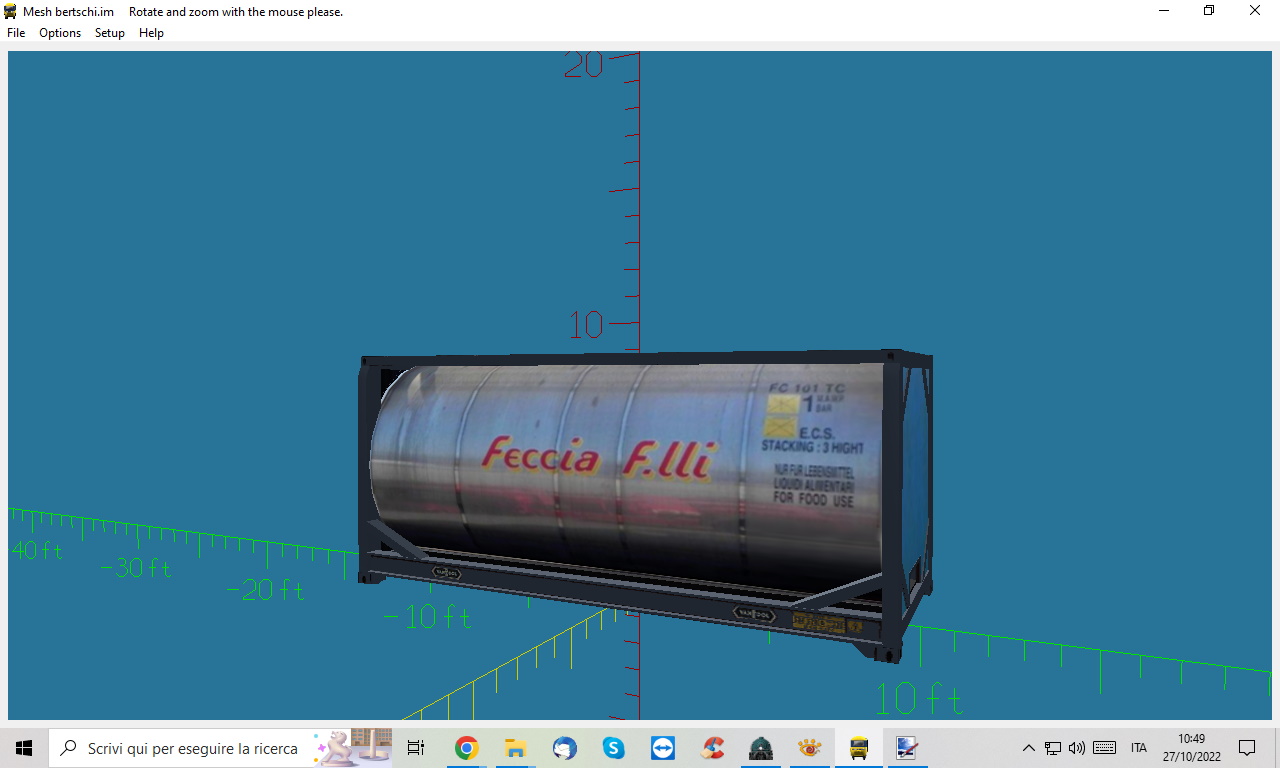Show hidden system tray icons
Image resolution: width=1280 pixels, height=768 pixels.
pos(1028,748)
